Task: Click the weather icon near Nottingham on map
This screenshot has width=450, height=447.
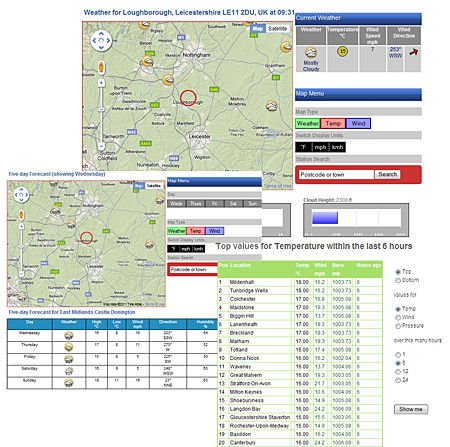Action: click(147, 61)
